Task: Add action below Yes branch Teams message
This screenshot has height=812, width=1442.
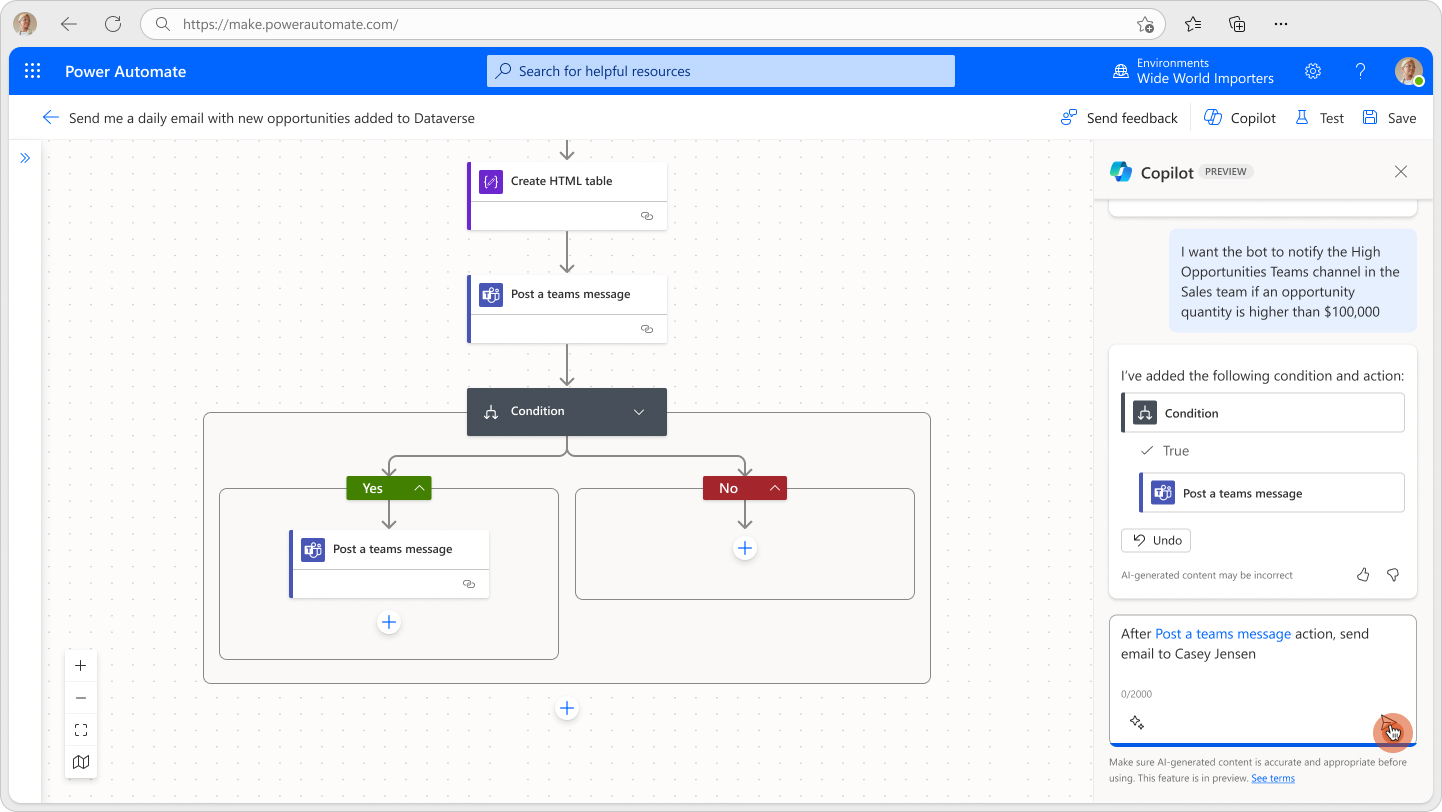Action: [x=389, y=622]
